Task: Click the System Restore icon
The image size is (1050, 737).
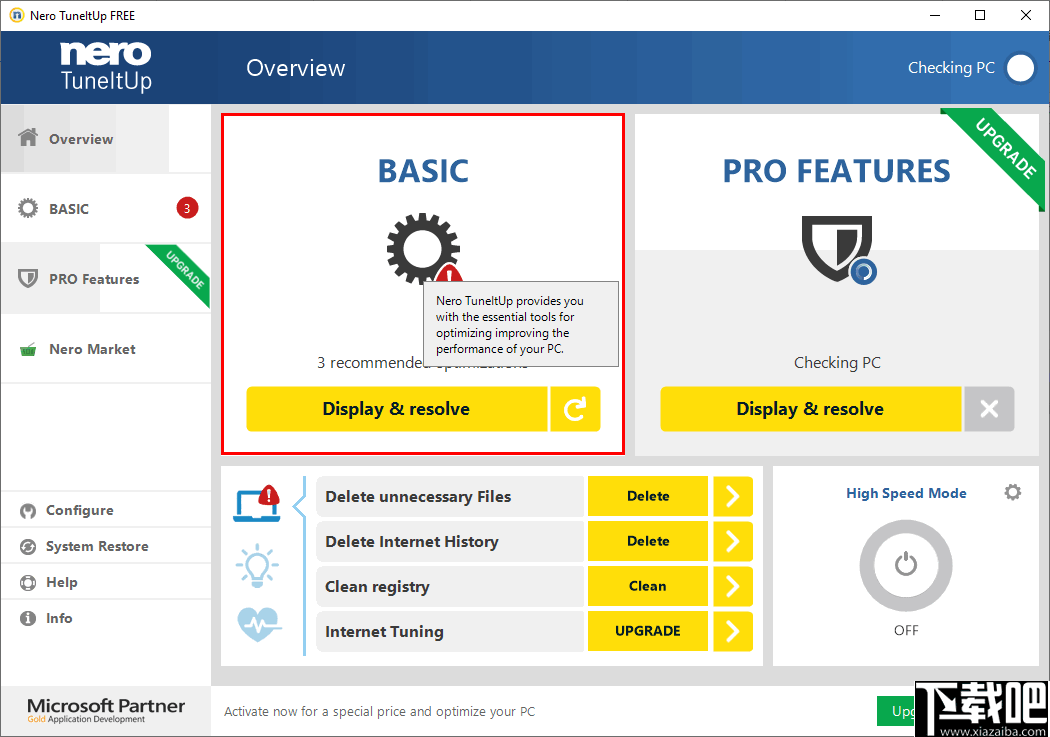Action: (x=28, y=546)
